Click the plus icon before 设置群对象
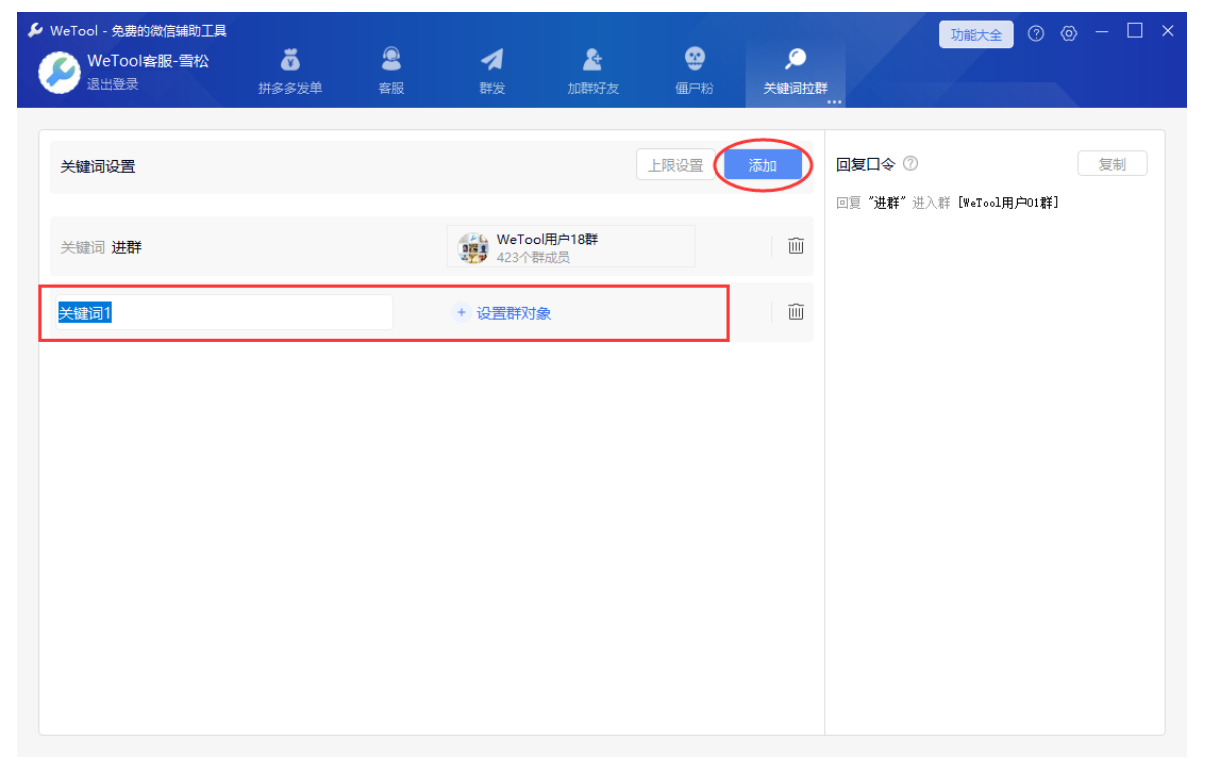Image resolution: width=1211 pixels, height=778 pixels. (461, 313)
